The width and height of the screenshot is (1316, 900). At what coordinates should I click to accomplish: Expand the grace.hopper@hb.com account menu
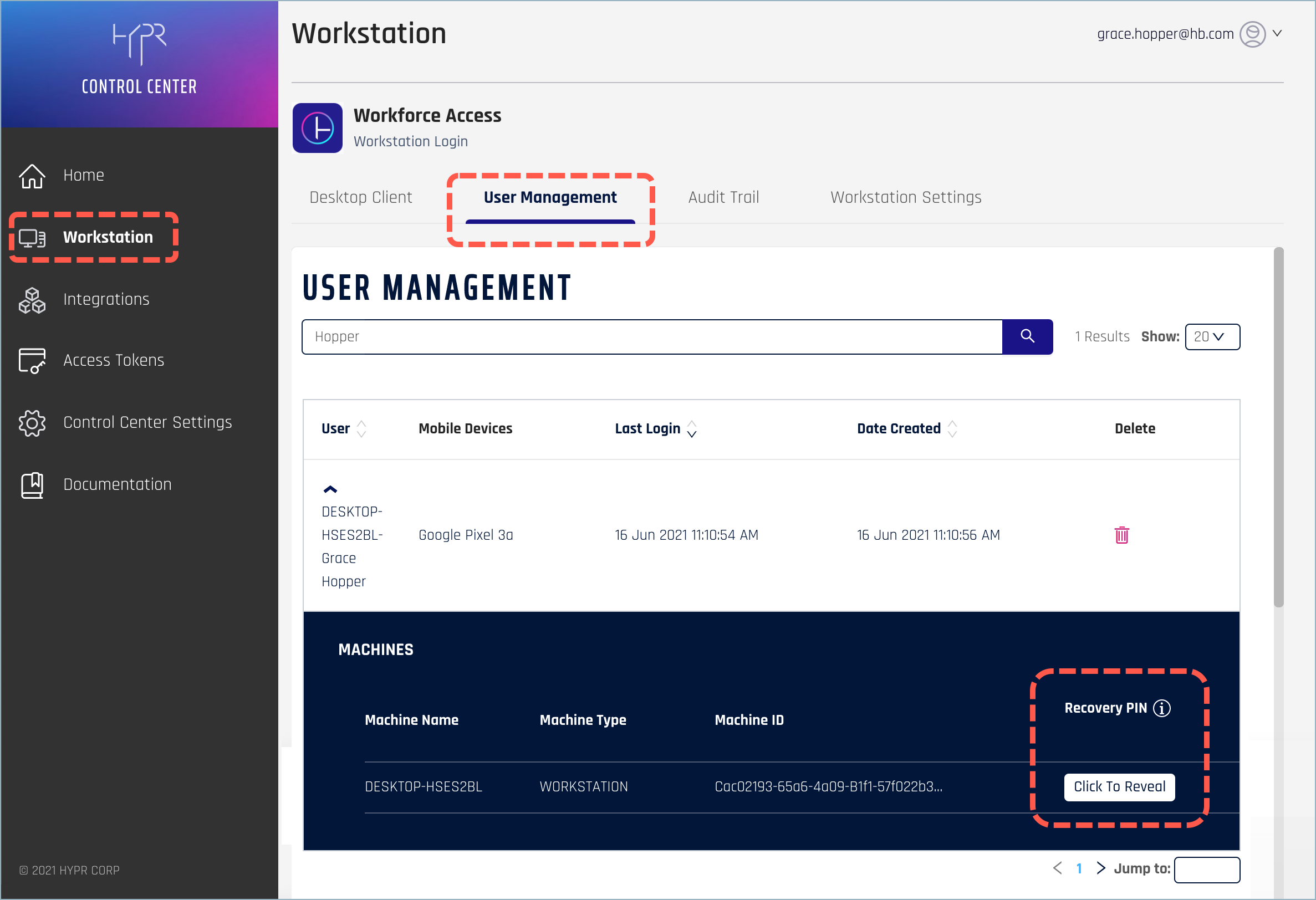[1277, 33]
